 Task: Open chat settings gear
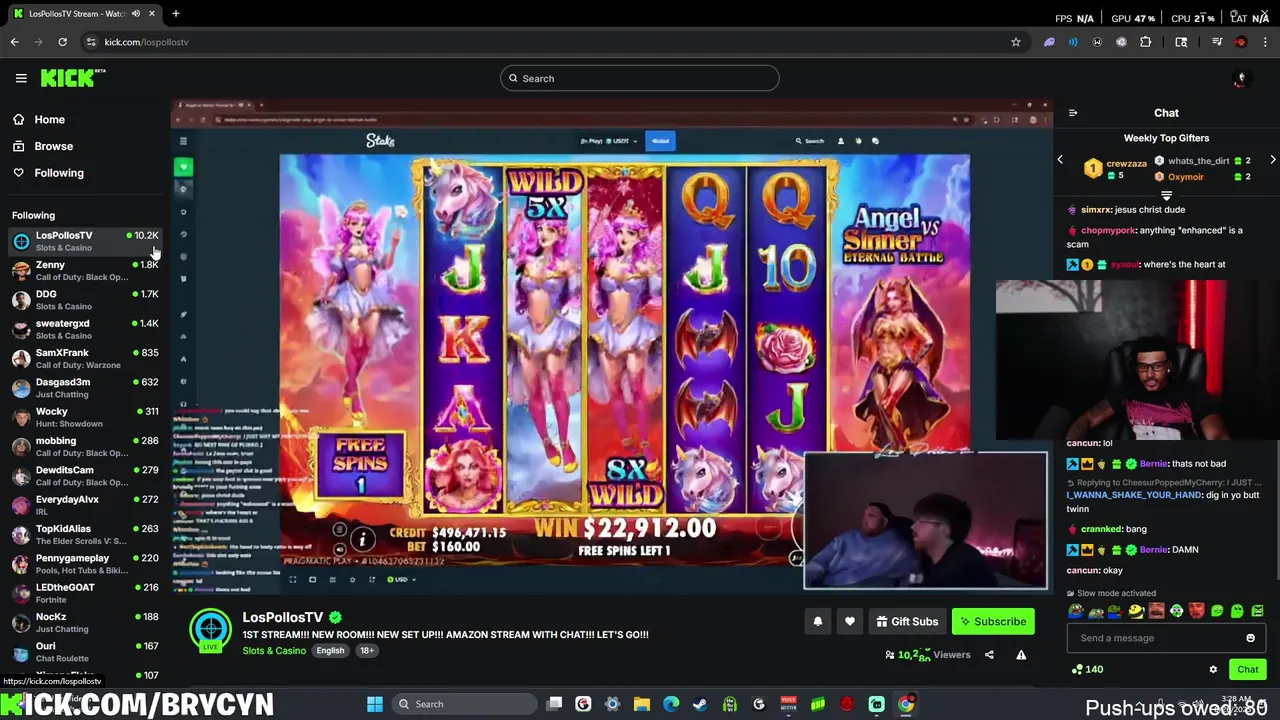(x=1213, y=670)
